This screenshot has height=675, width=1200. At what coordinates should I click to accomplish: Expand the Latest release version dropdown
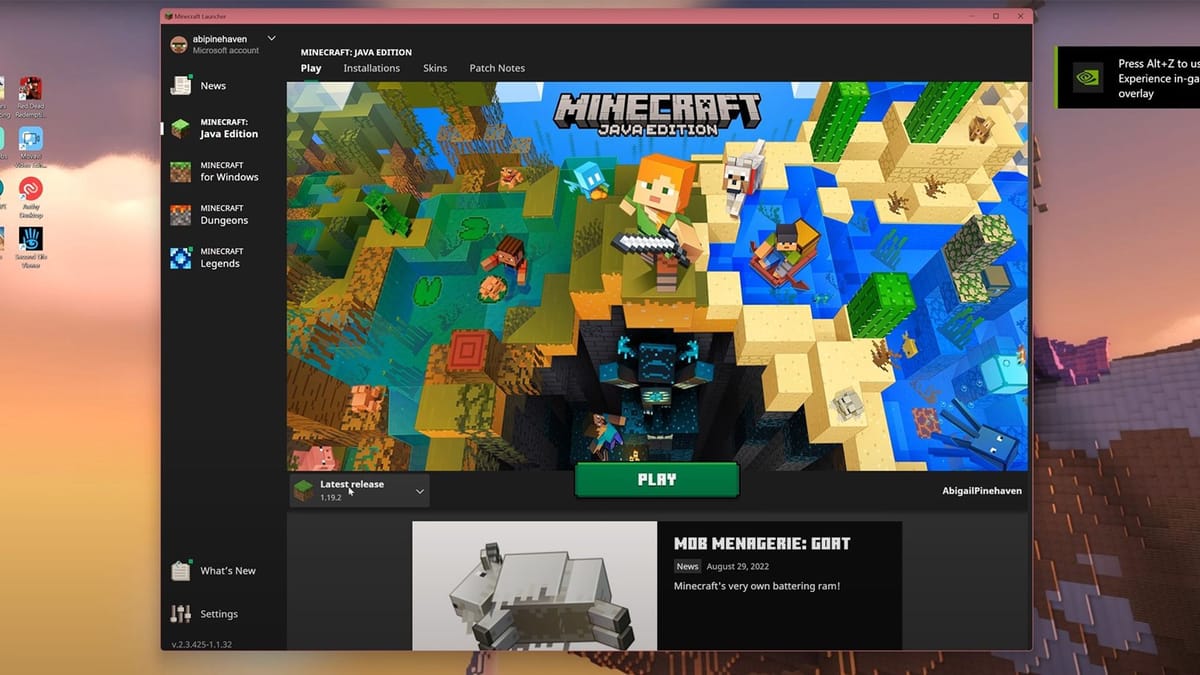tap(419, 490)
